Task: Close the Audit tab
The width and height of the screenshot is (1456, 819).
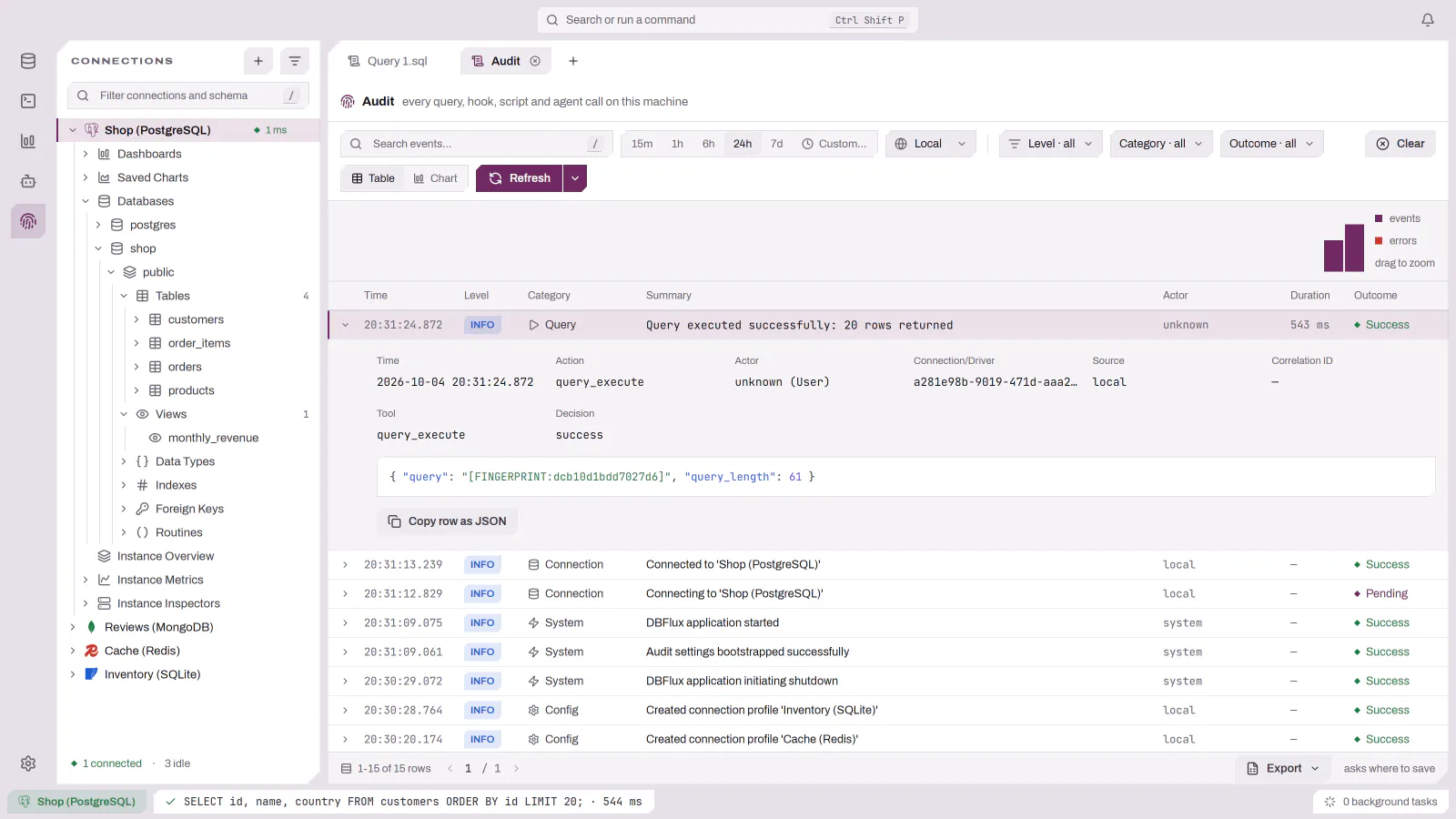Action: 535,61
